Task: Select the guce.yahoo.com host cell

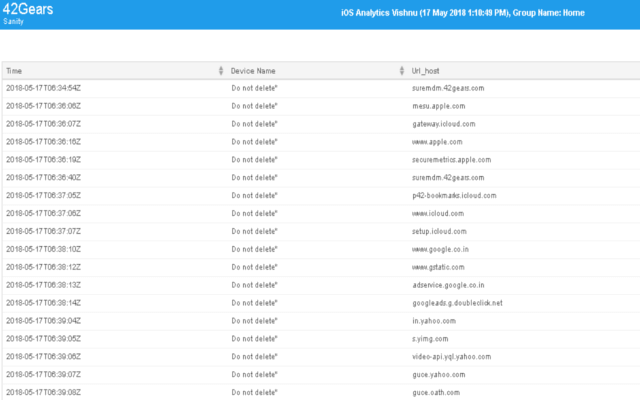Action: point(438,375)
